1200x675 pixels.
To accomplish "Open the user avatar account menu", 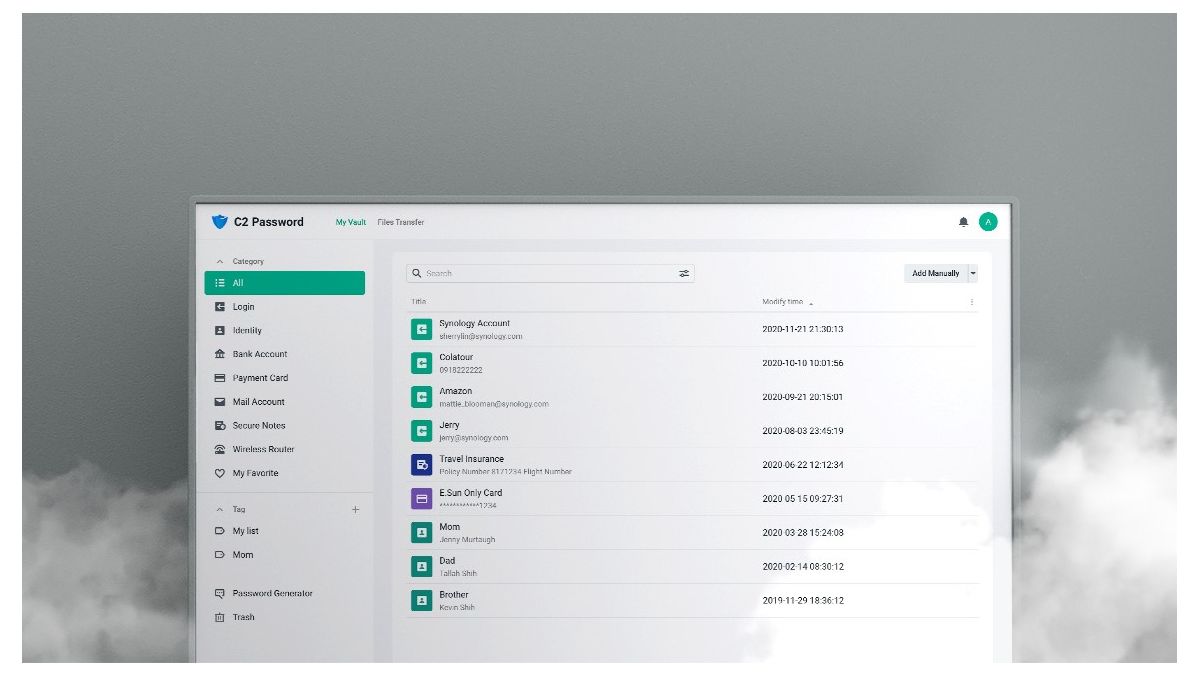I will pyautogui.click(x=988, y=222).
